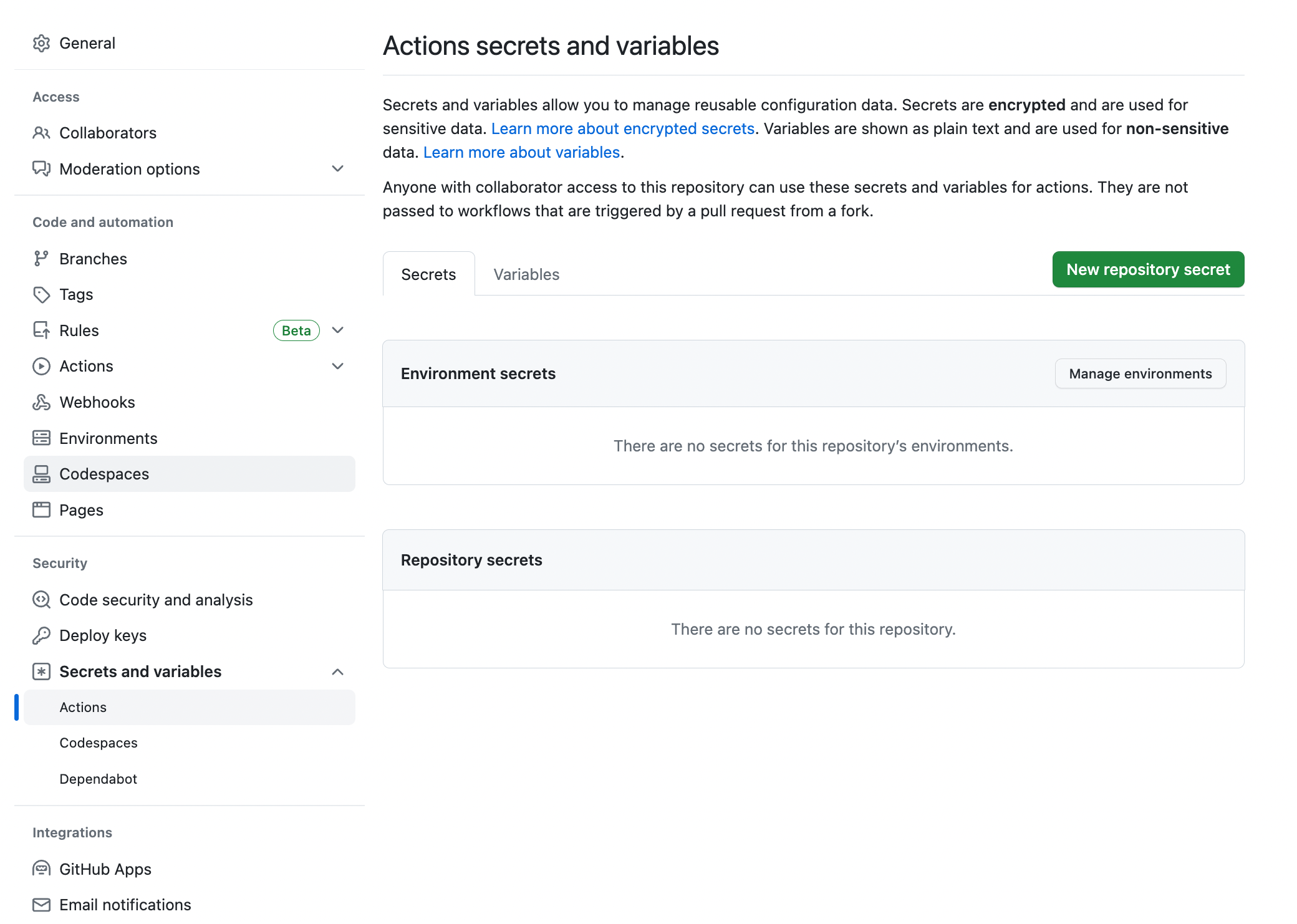Click the Branches git-branch icon

[x=41, y=259]
